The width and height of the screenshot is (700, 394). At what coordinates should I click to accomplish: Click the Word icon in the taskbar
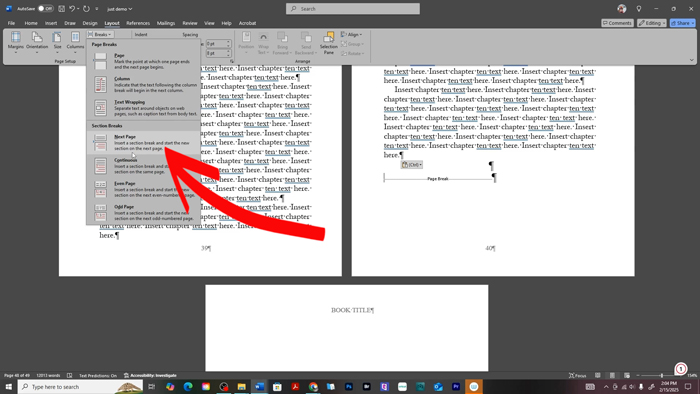259,386
